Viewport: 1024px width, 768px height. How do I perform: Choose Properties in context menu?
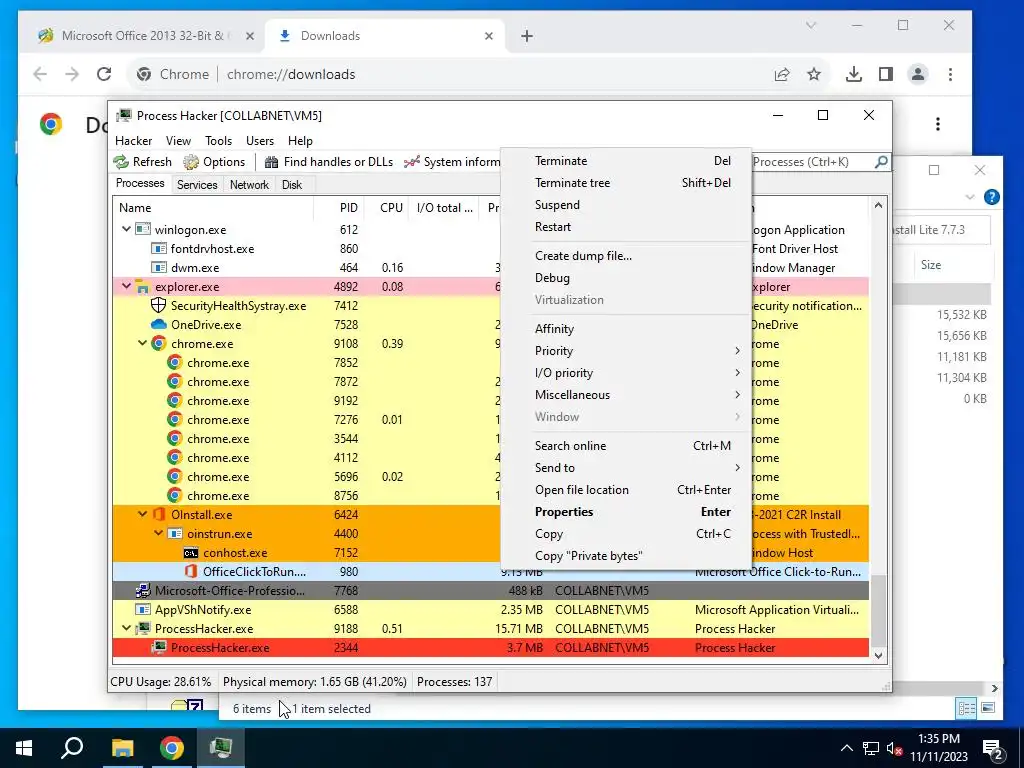pyautogui.click(x=627, y=512)
